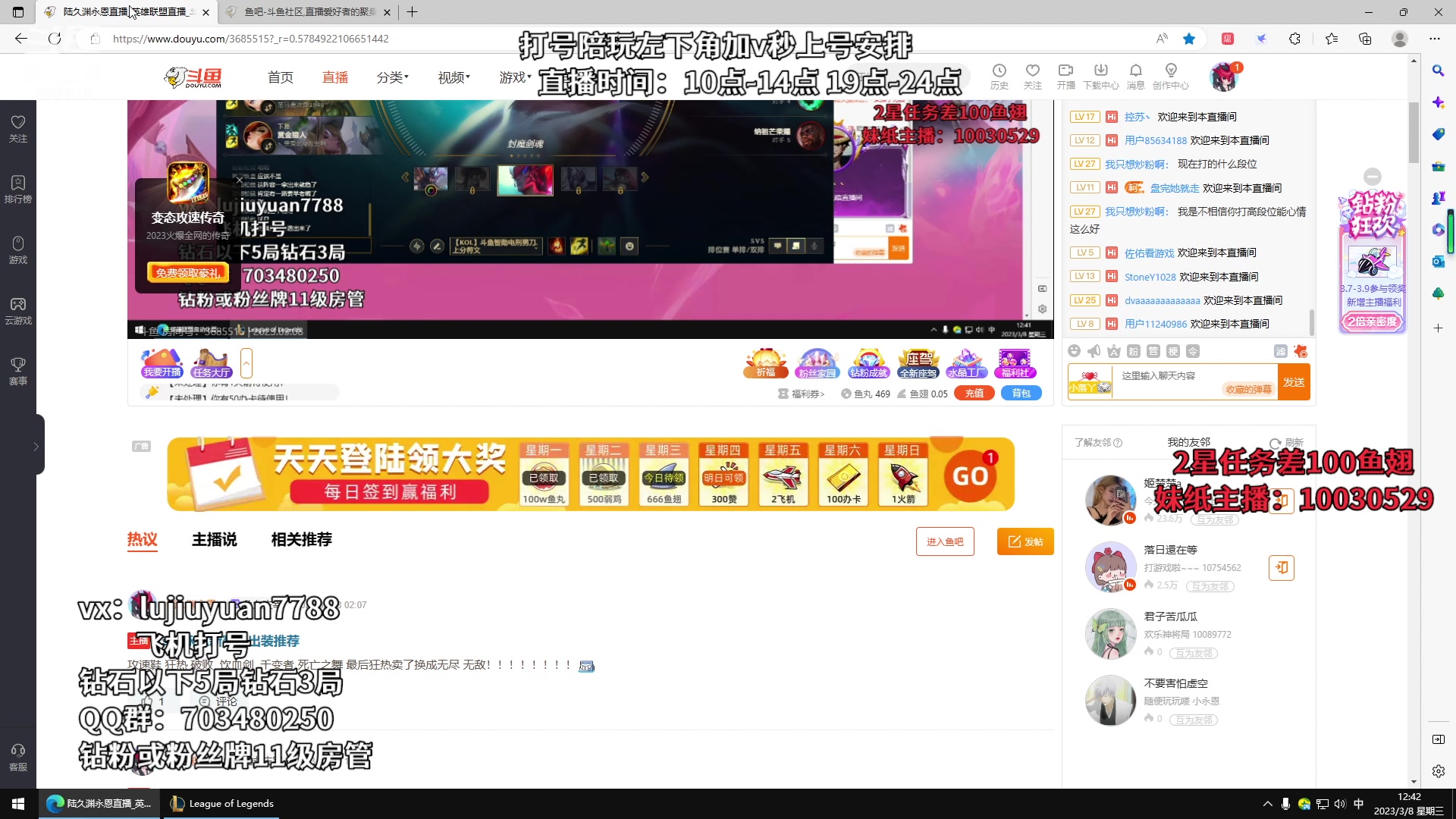Expand the 分类 dropdown menu
Image resolution: width=1456 pixels, height=819 pixels.
[392, 77]
